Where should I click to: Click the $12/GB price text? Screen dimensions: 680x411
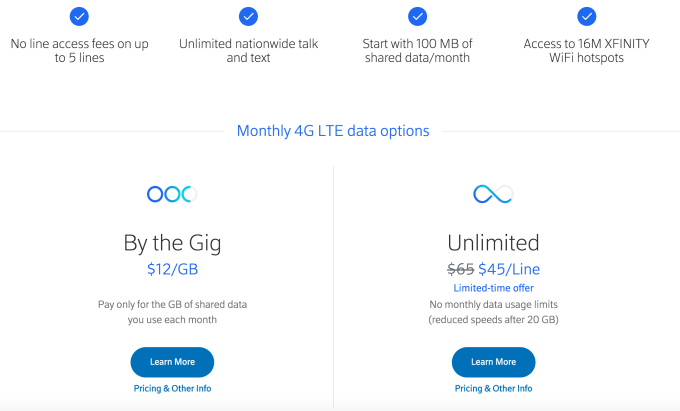172,267
